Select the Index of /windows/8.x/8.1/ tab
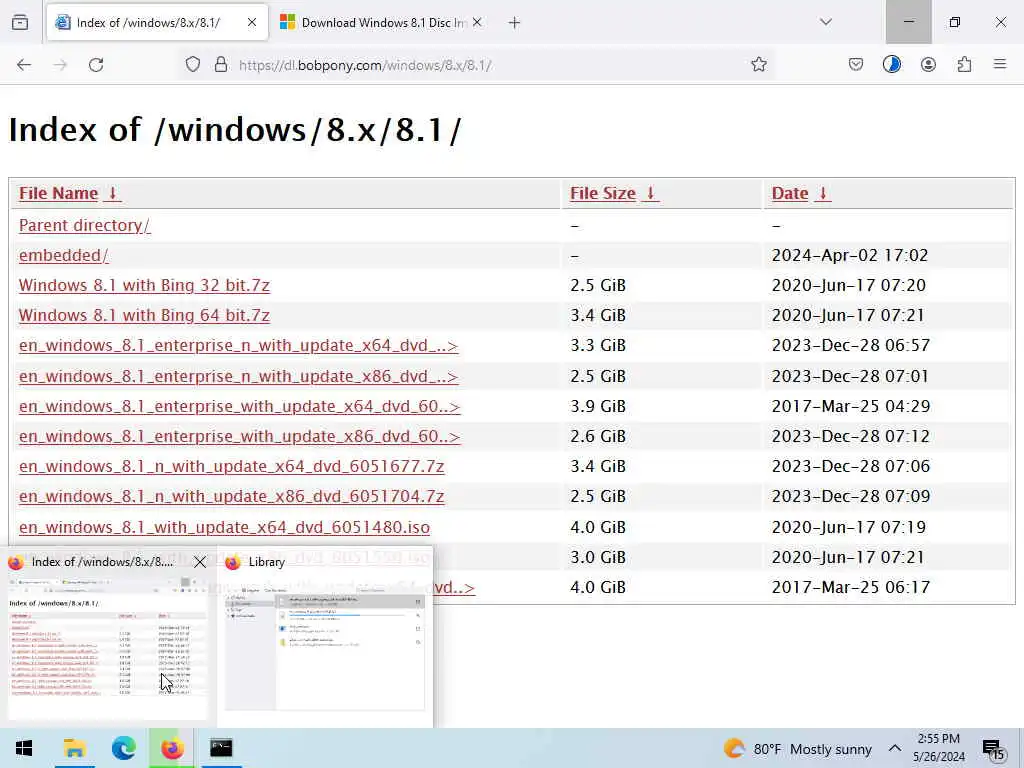 coord(157,23)
